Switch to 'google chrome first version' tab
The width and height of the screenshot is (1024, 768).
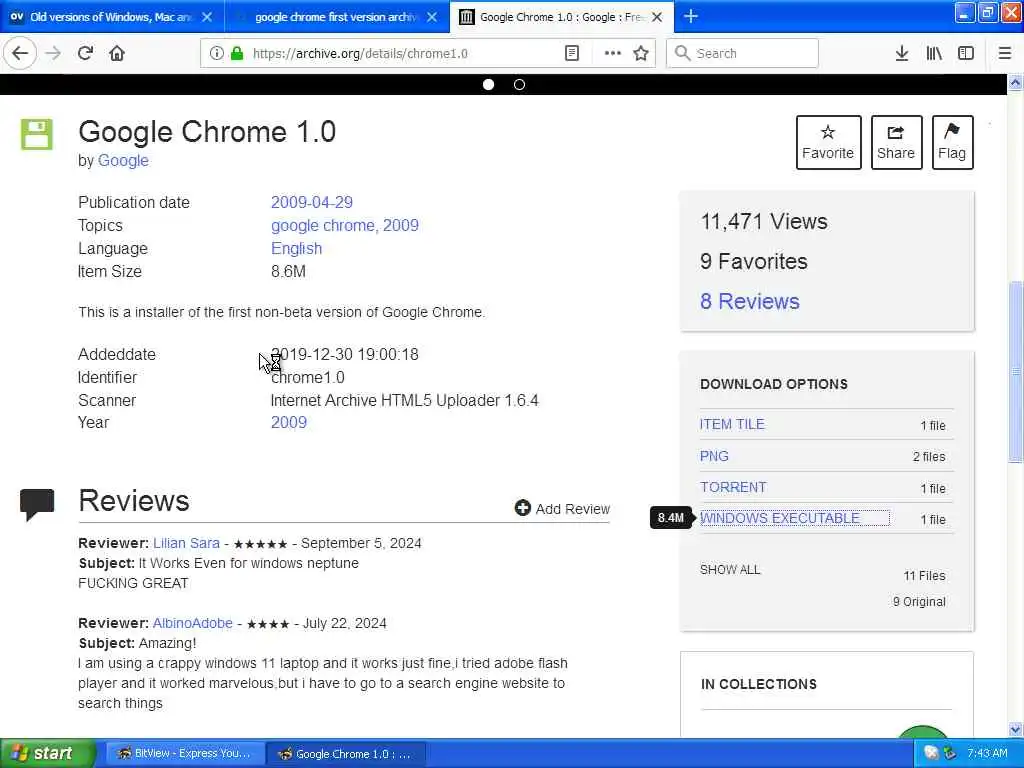(x=336, y=17)
